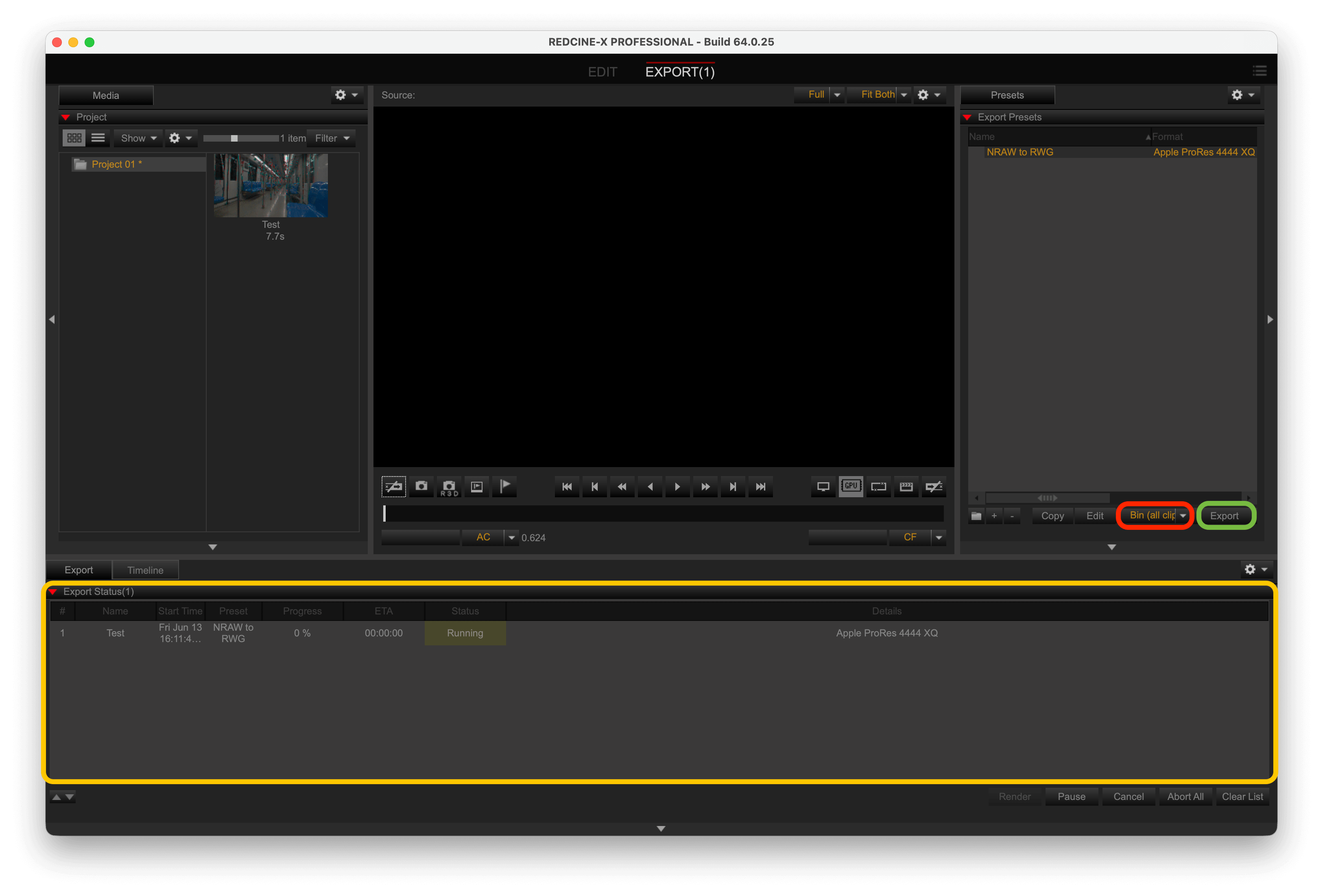1323x896 pixels.
Task: Open the Filter dropdown
Action: tap(332, 138)
